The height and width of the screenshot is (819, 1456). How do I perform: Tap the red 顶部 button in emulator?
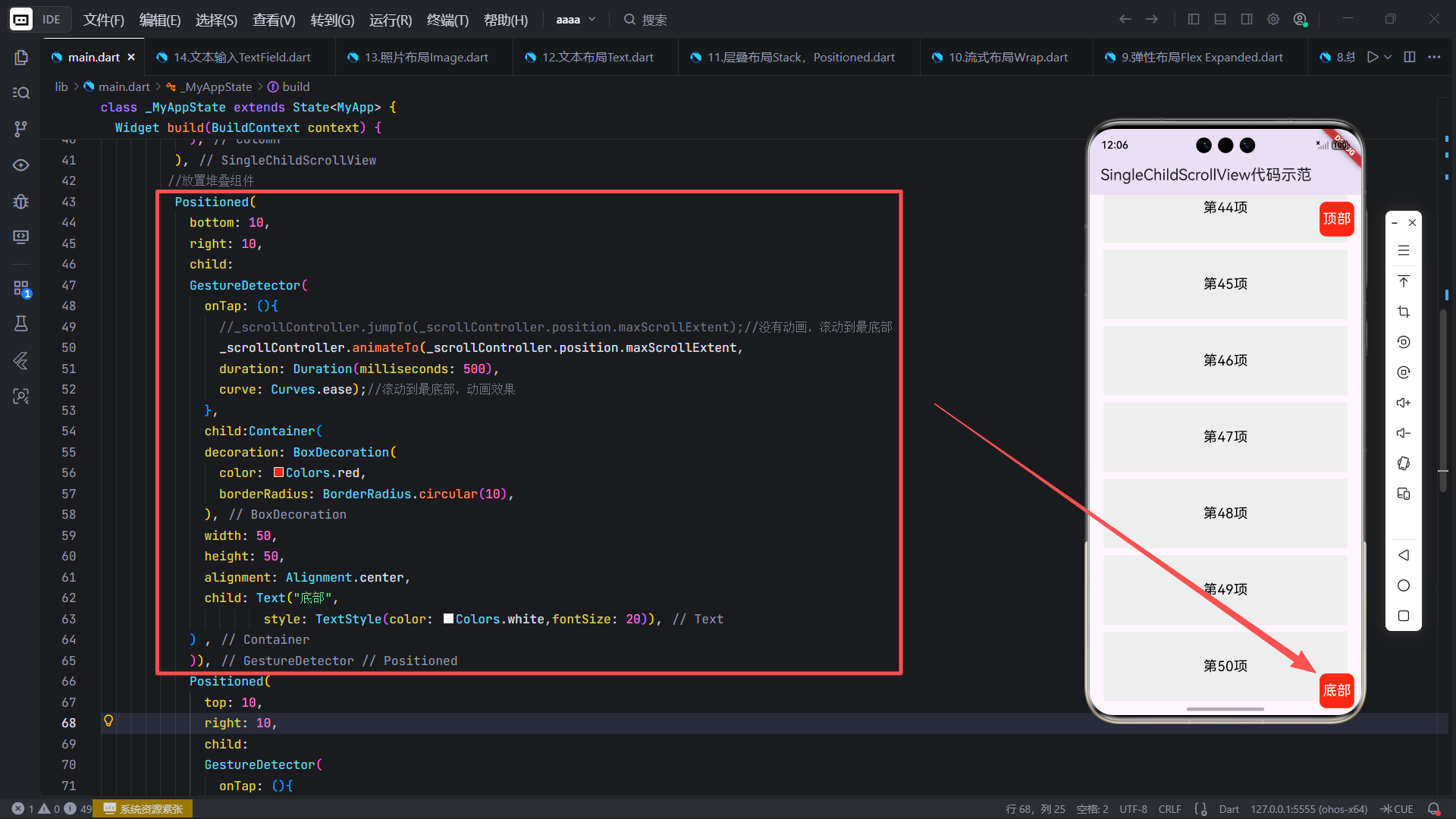[1336, 219]
